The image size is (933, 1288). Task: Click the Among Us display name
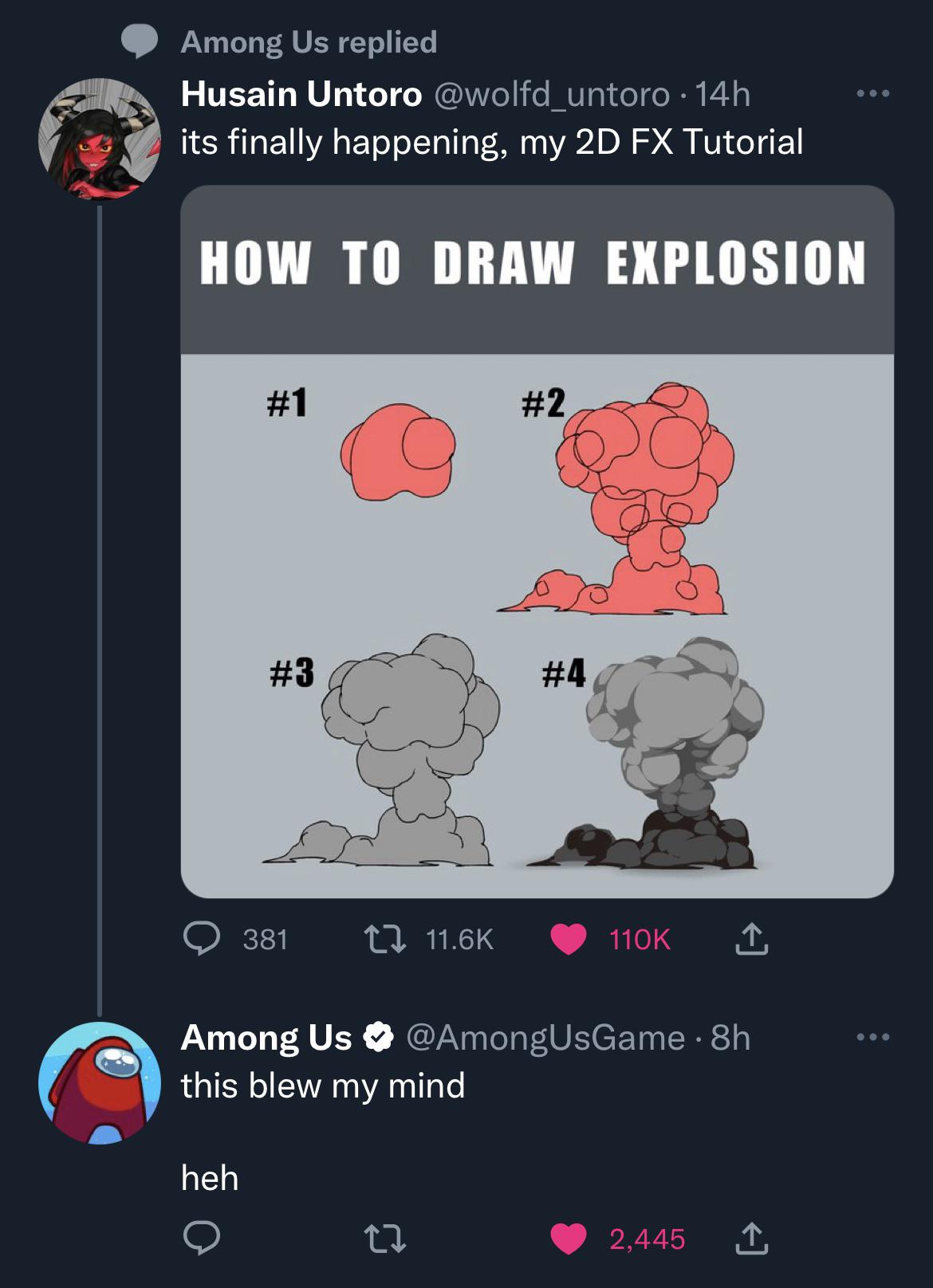266,1038
